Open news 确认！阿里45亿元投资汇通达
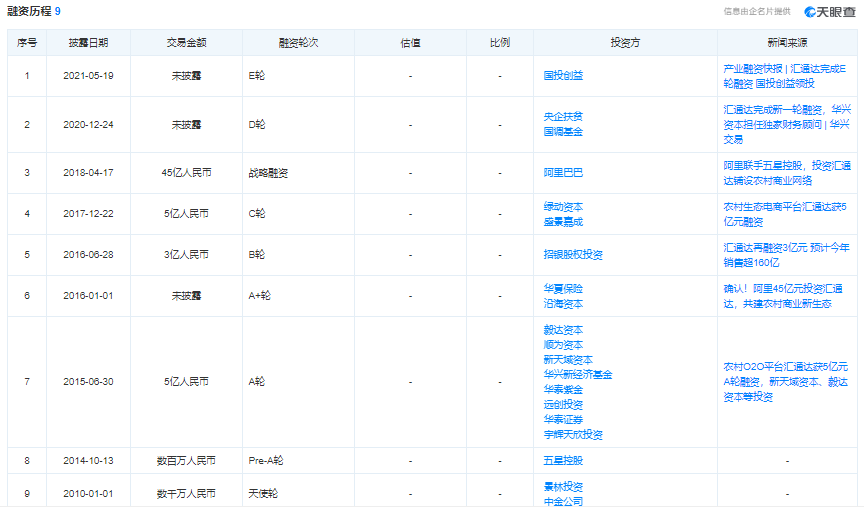Screen dimensions: 864x508 tap(783, 296)
